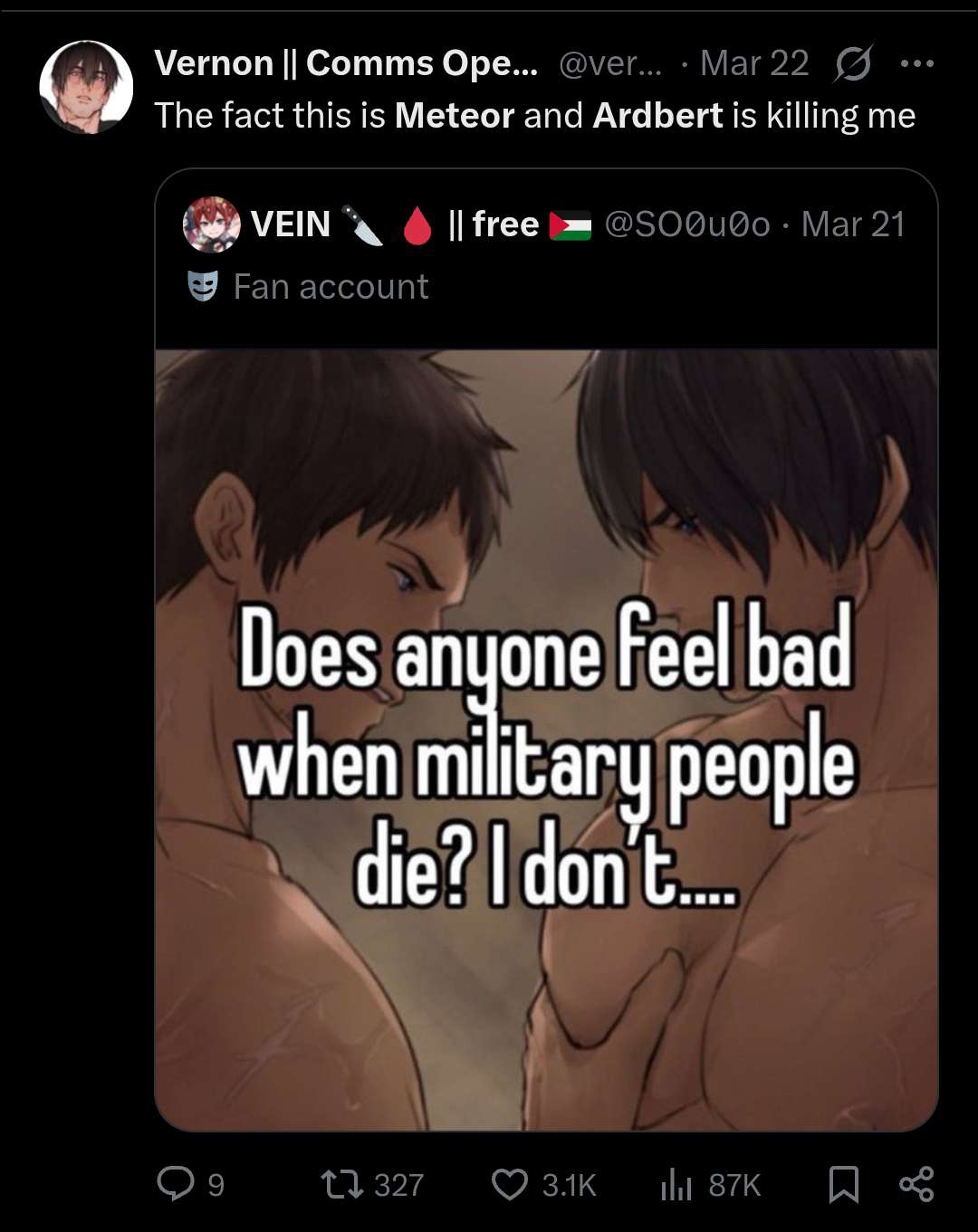Open the reply icon with 9 comments

coord(176,1183)
